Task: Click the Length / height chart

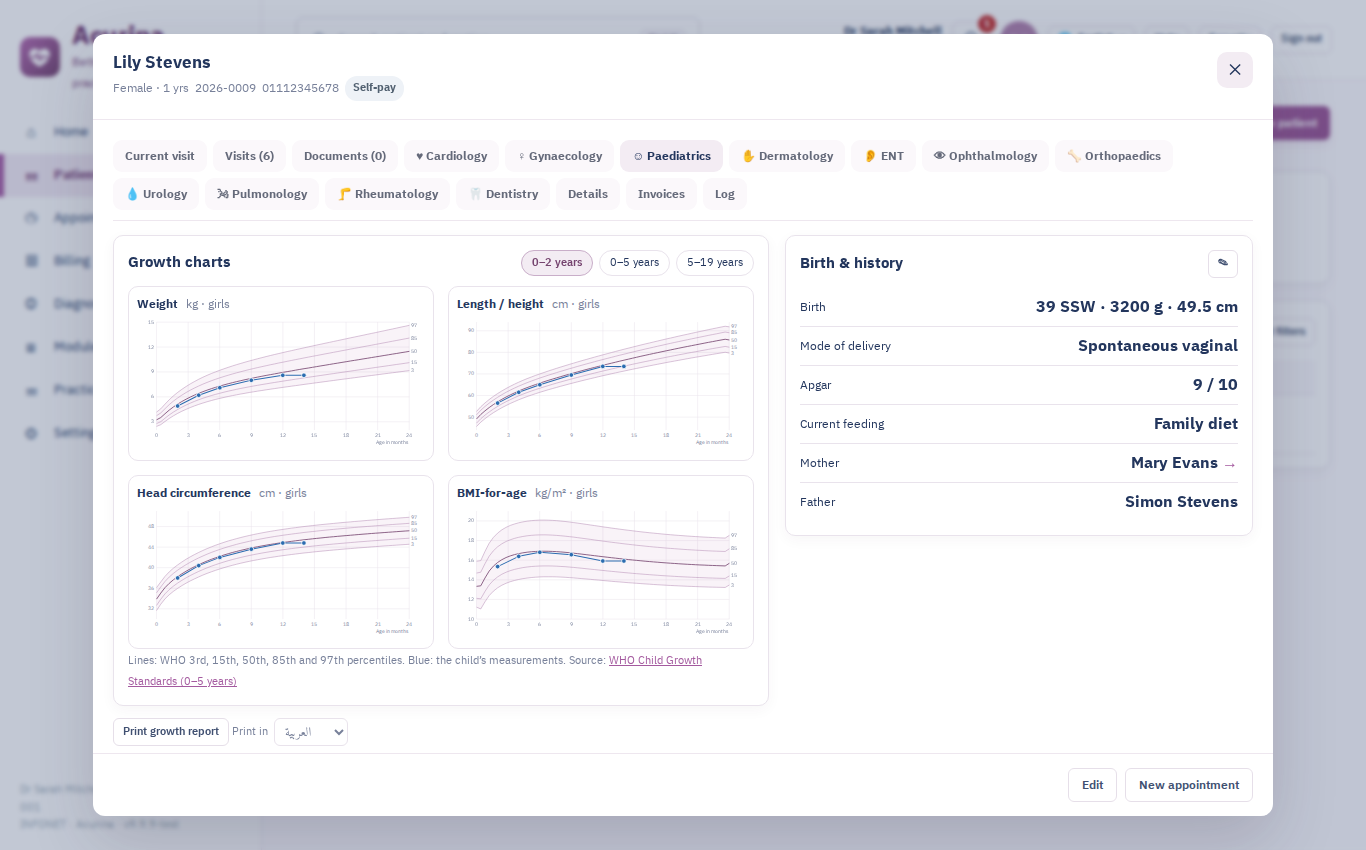Action: point(601,373)
